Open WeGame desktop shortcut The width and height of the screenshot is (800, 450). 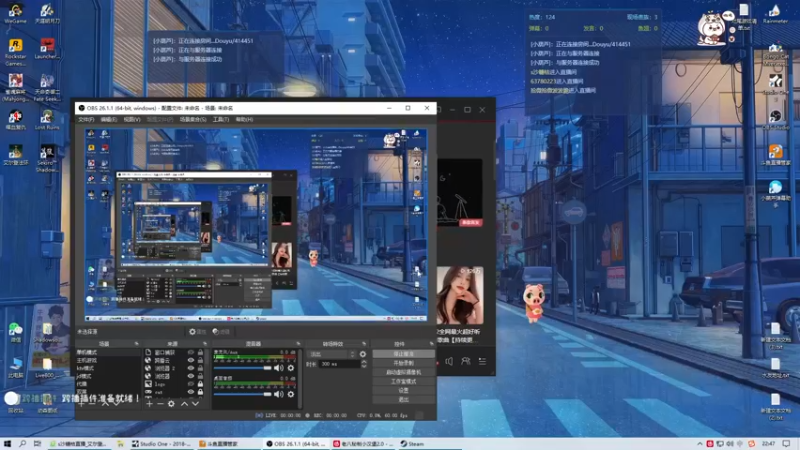(x=15, y=14)
